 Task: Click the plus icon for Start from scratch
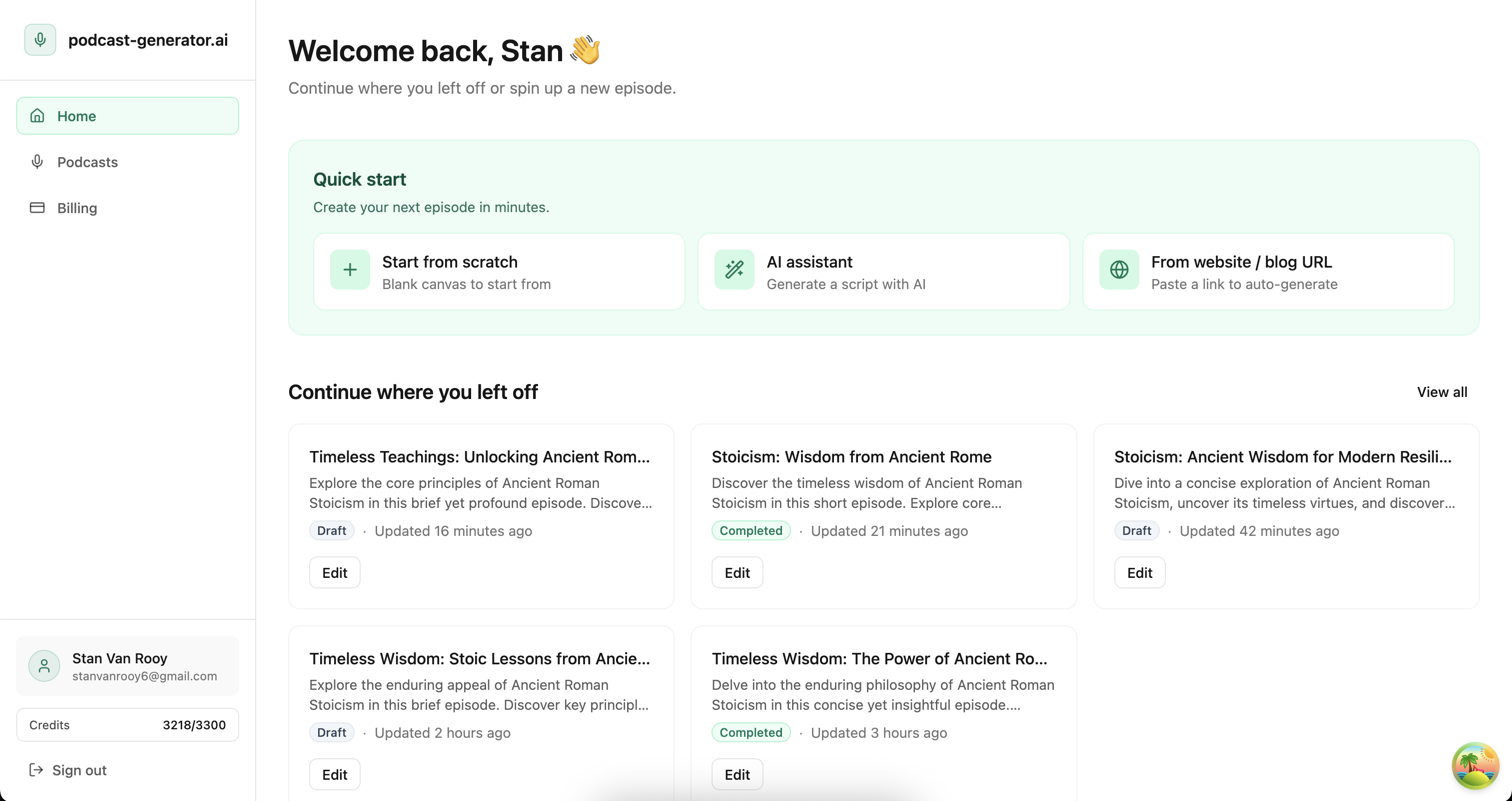[350, 270]
